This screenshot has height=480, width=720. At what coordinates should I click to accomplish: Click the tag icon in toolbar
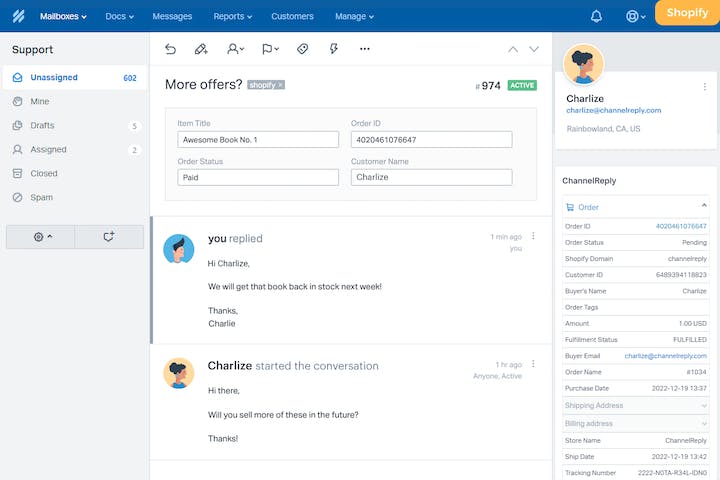[303, 49]
